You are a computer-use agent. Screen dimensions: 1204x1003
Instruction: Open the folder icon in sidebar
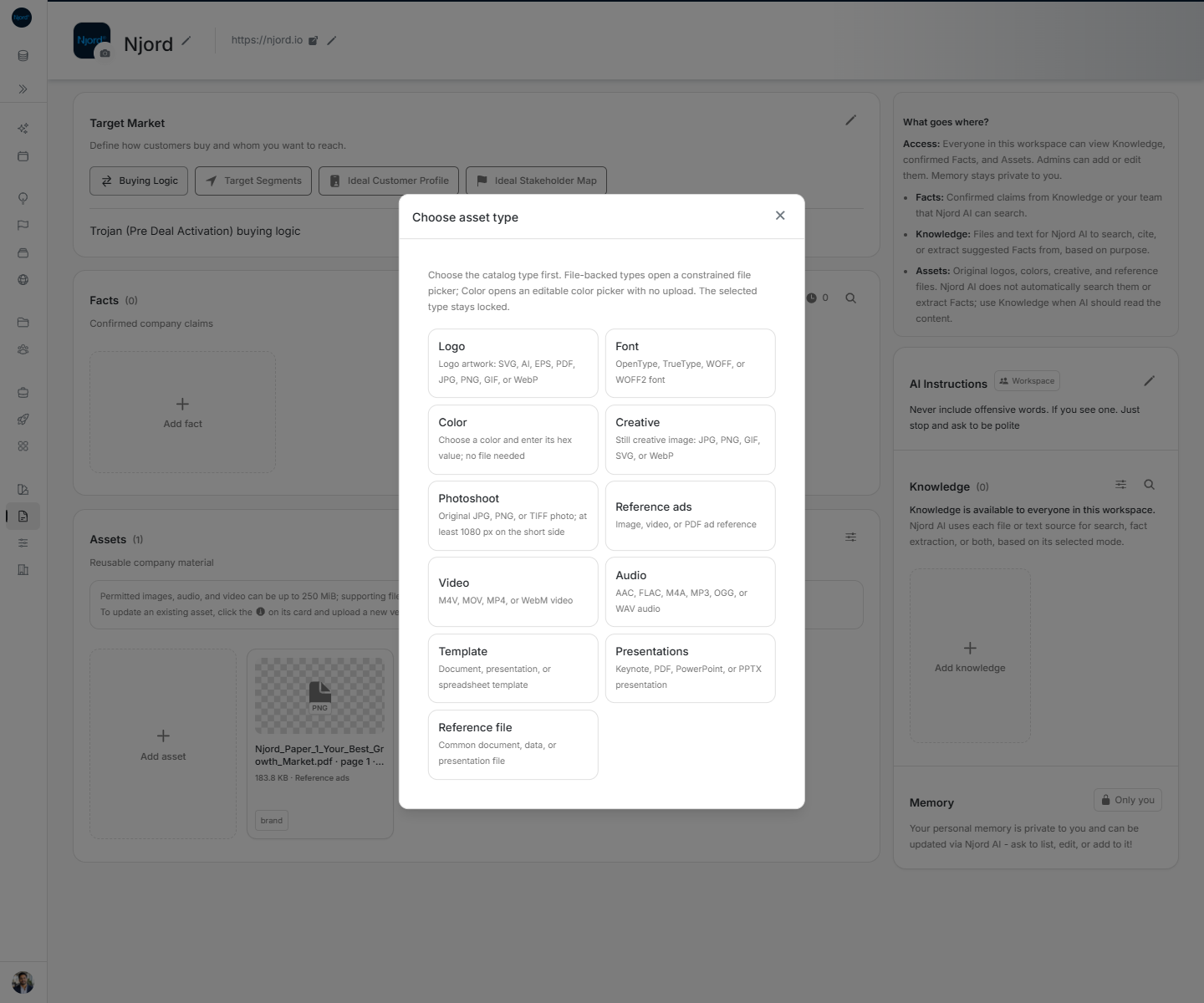[23, 323]
